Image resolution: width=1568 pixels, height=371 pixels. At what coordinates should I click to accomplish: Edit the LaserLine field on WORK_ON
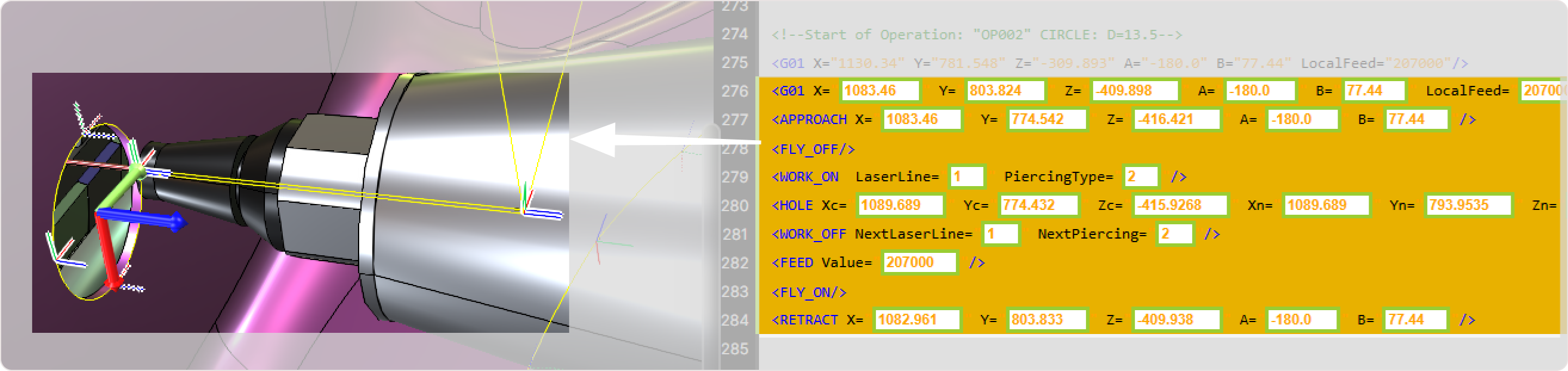pyautogui.click(x=966, y=177)
